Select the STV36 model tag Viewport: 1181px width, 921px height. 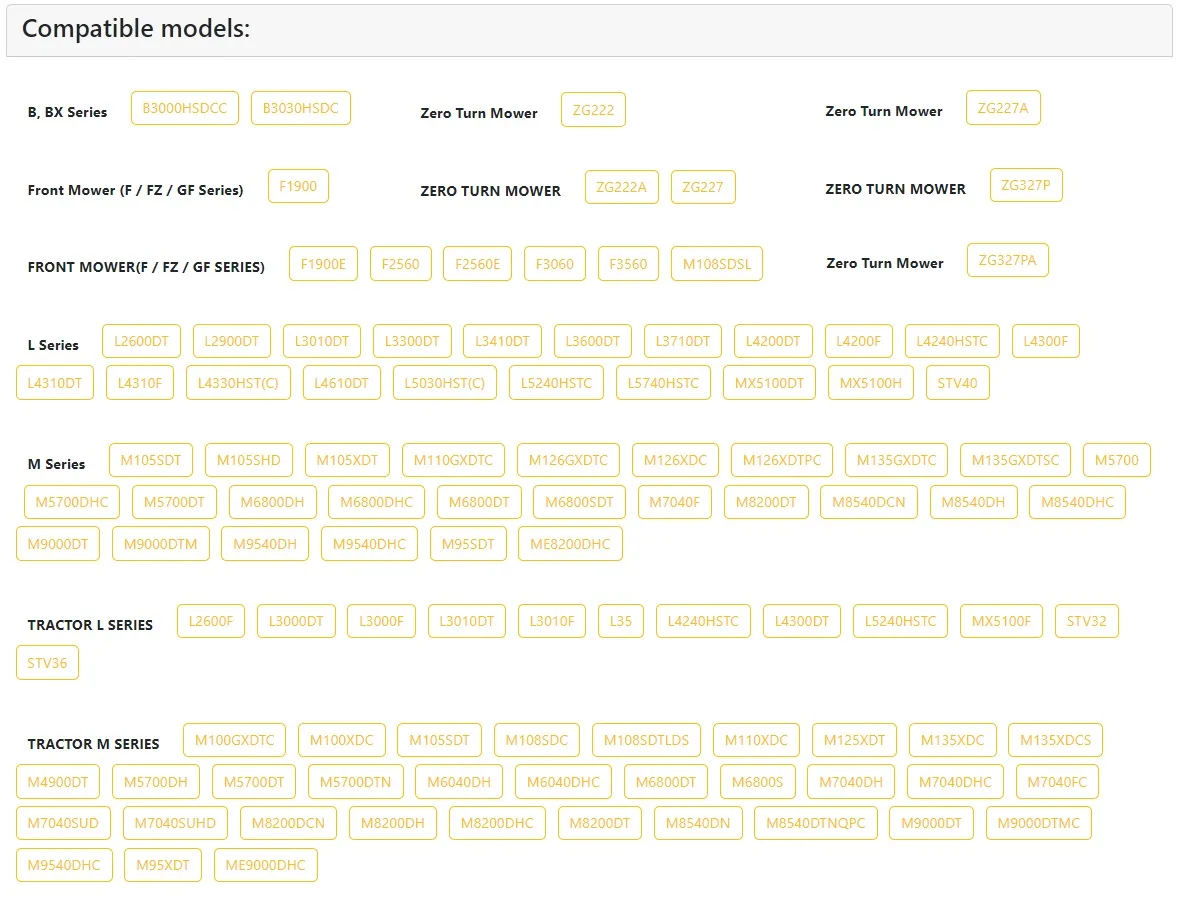(x=47, y=663)
